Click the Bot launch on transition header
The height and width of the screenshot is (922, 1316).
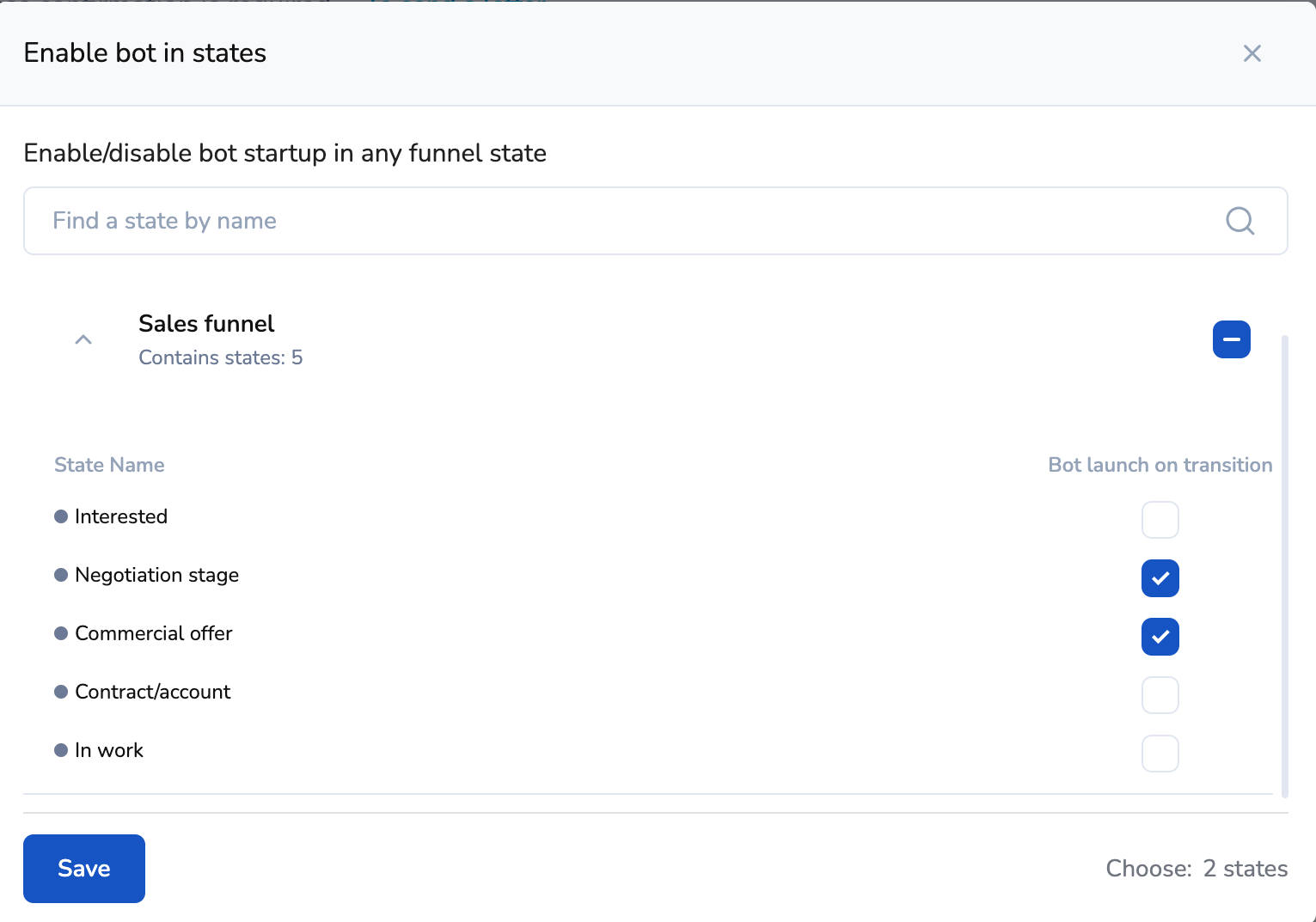pyautogui.click(x=1160, y=465)
